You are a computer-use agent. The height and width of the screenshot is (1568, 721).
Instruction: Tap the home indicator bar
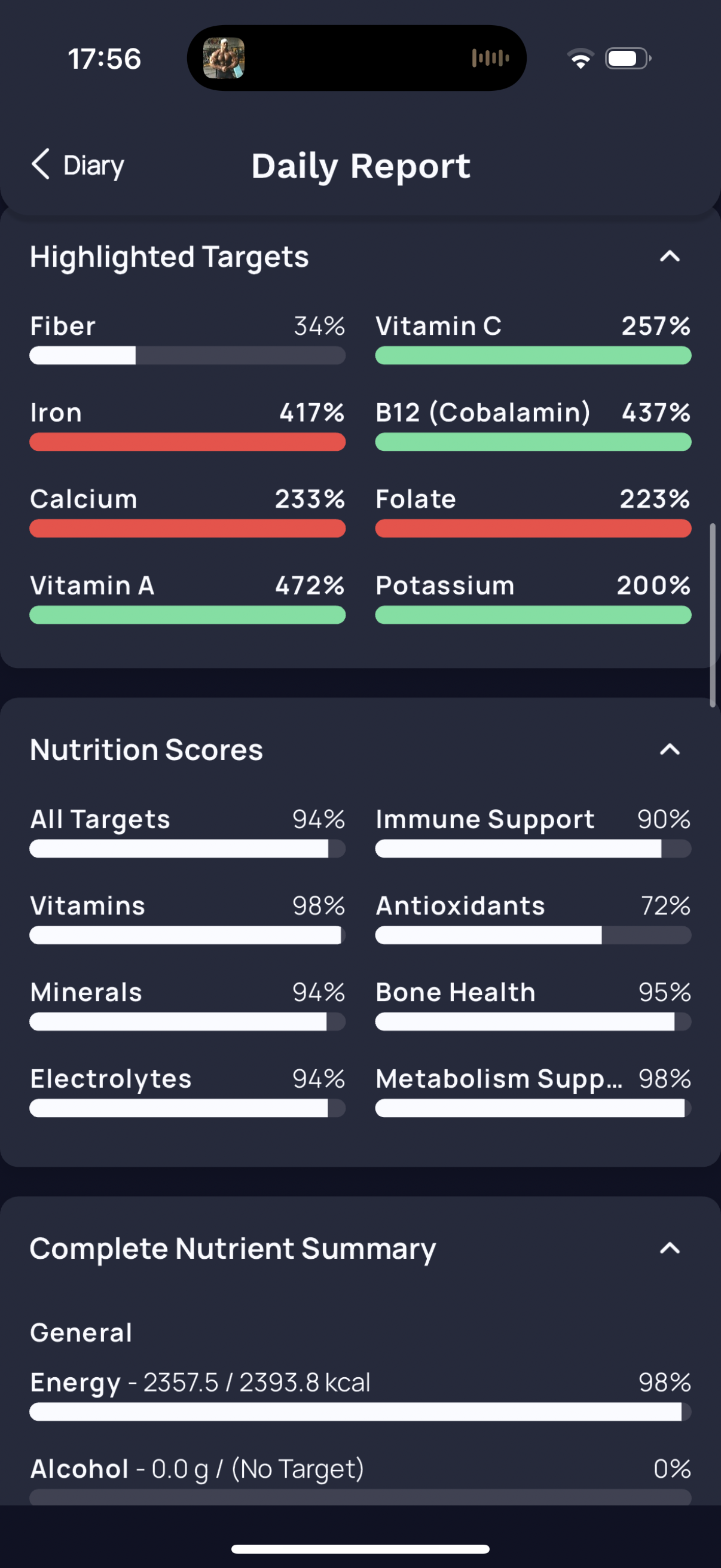[x=360, y=1548]
